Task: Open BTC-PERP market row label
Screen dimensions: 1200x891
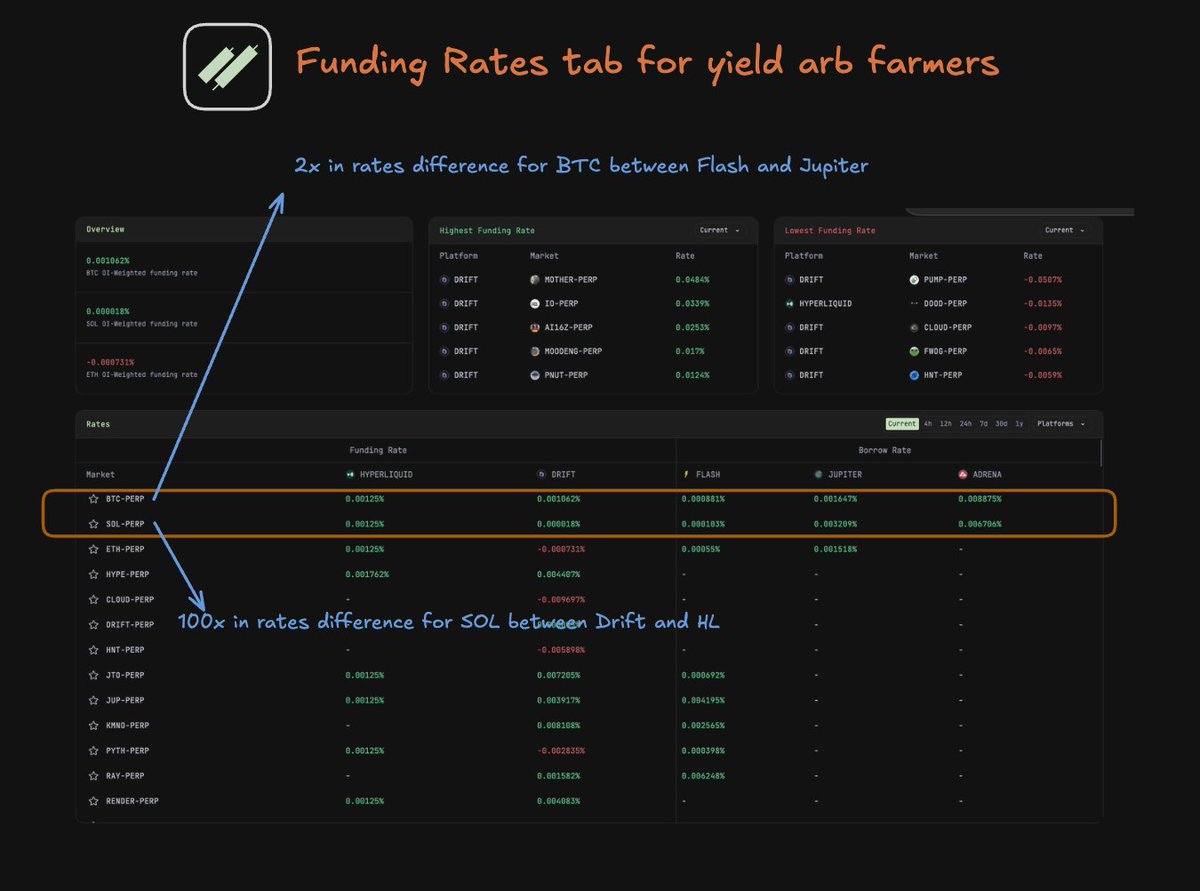Action: tap(125, 498)
